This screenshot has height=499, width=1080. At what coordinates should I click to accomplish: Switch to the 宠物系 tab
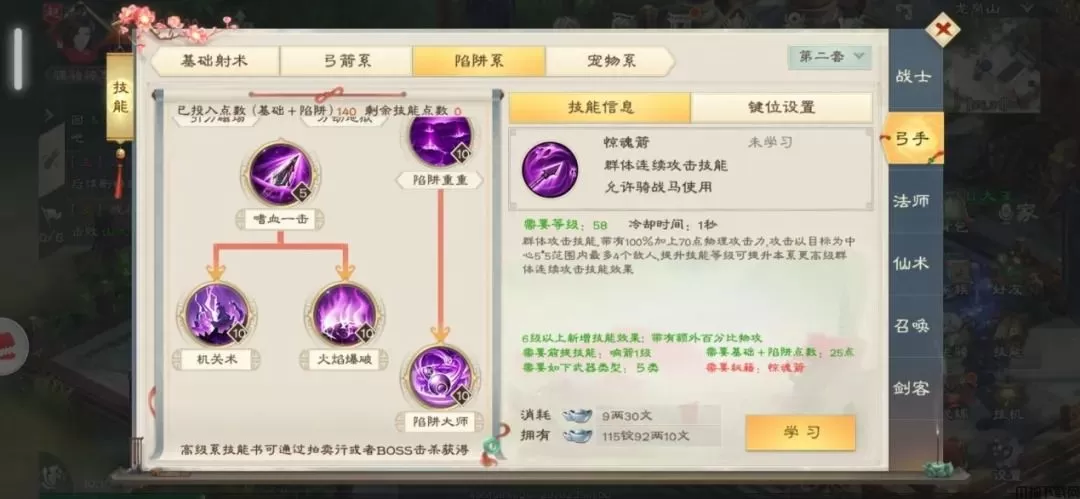coord(610,61)
